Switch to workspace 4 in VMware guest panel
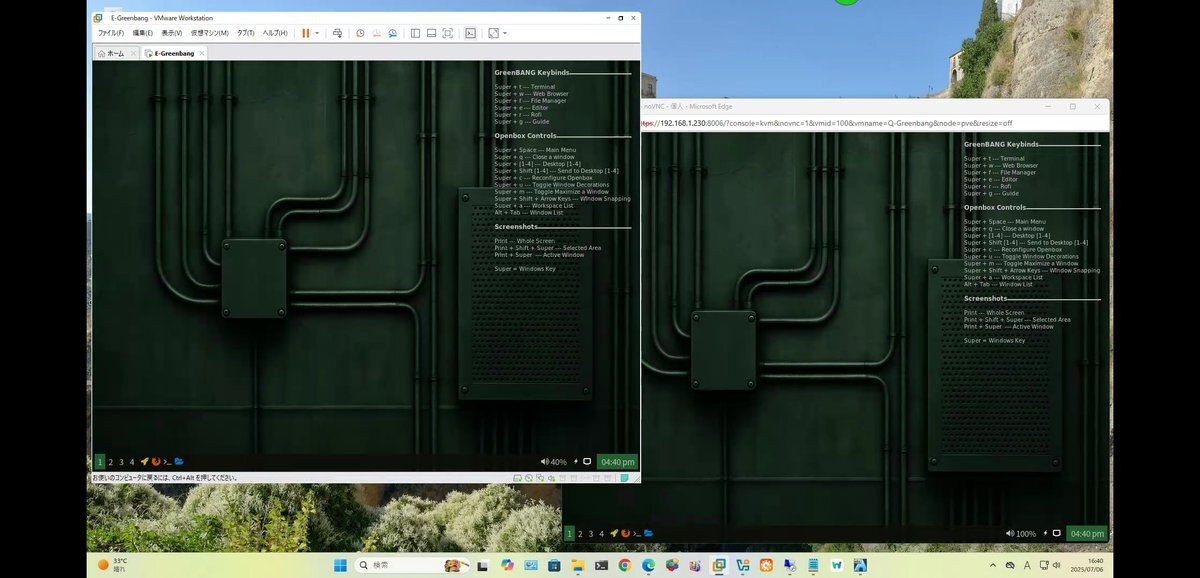 click(132, 462)
